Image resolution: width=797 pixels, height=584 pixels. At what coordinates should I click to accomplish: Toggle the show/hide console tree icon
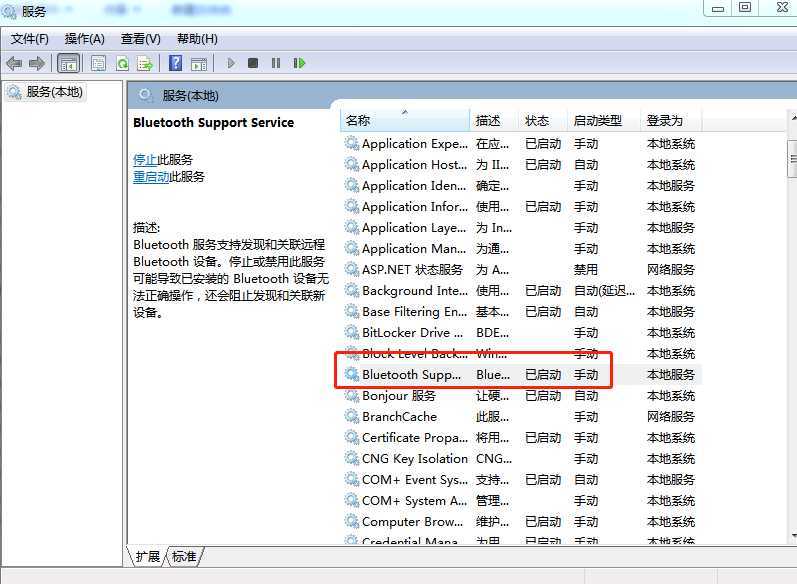(69, 64)
